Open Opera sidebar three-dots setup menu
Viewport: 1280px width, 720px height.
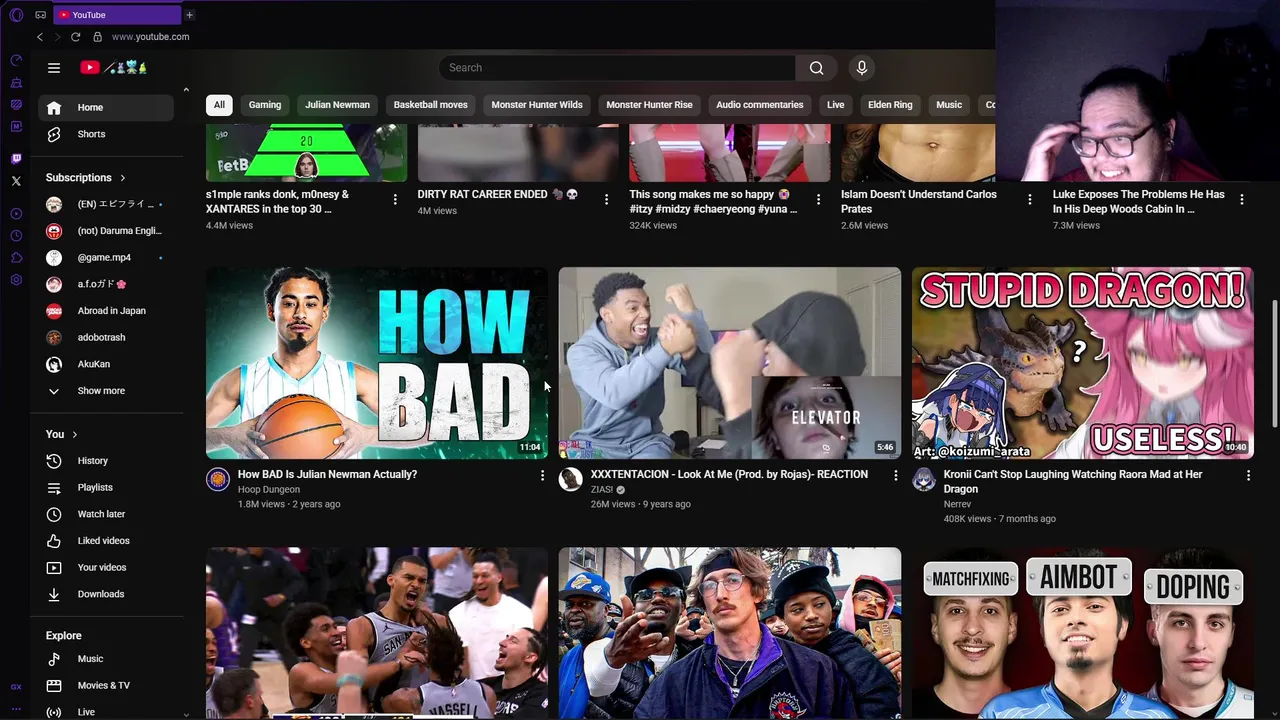tap(16, 708)
